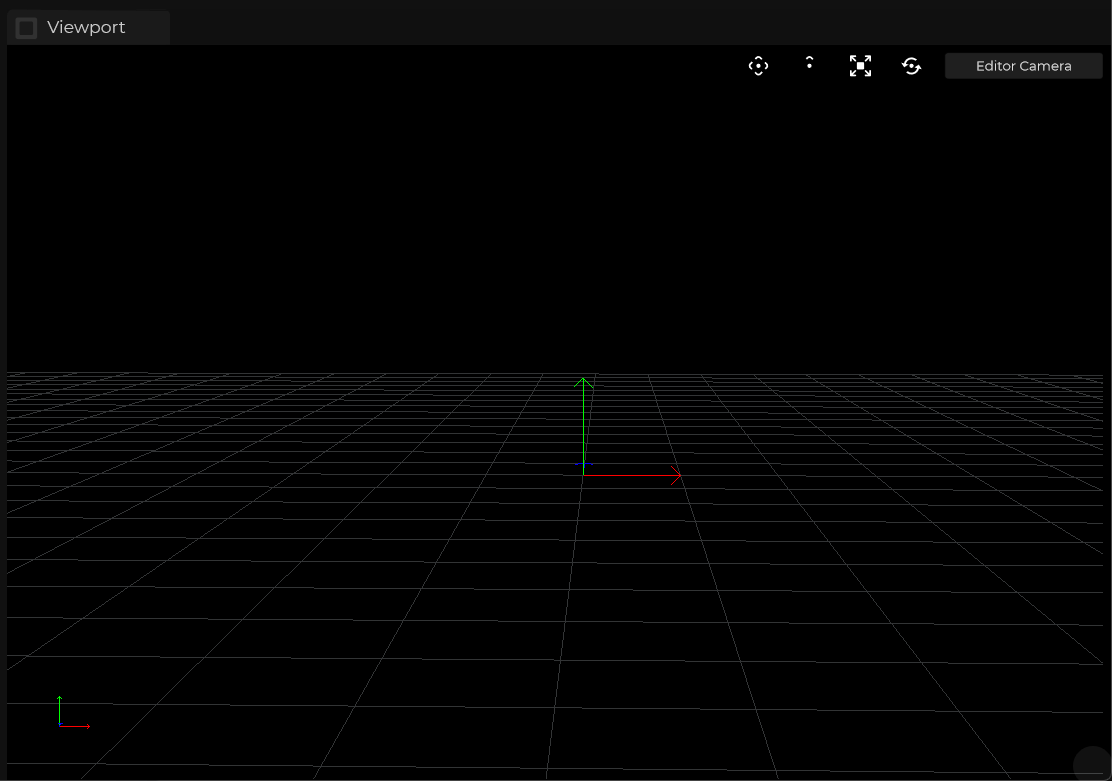1112x781 pixels.
Task: Select the Viewport tab label
Action: [x=86, y=28]
